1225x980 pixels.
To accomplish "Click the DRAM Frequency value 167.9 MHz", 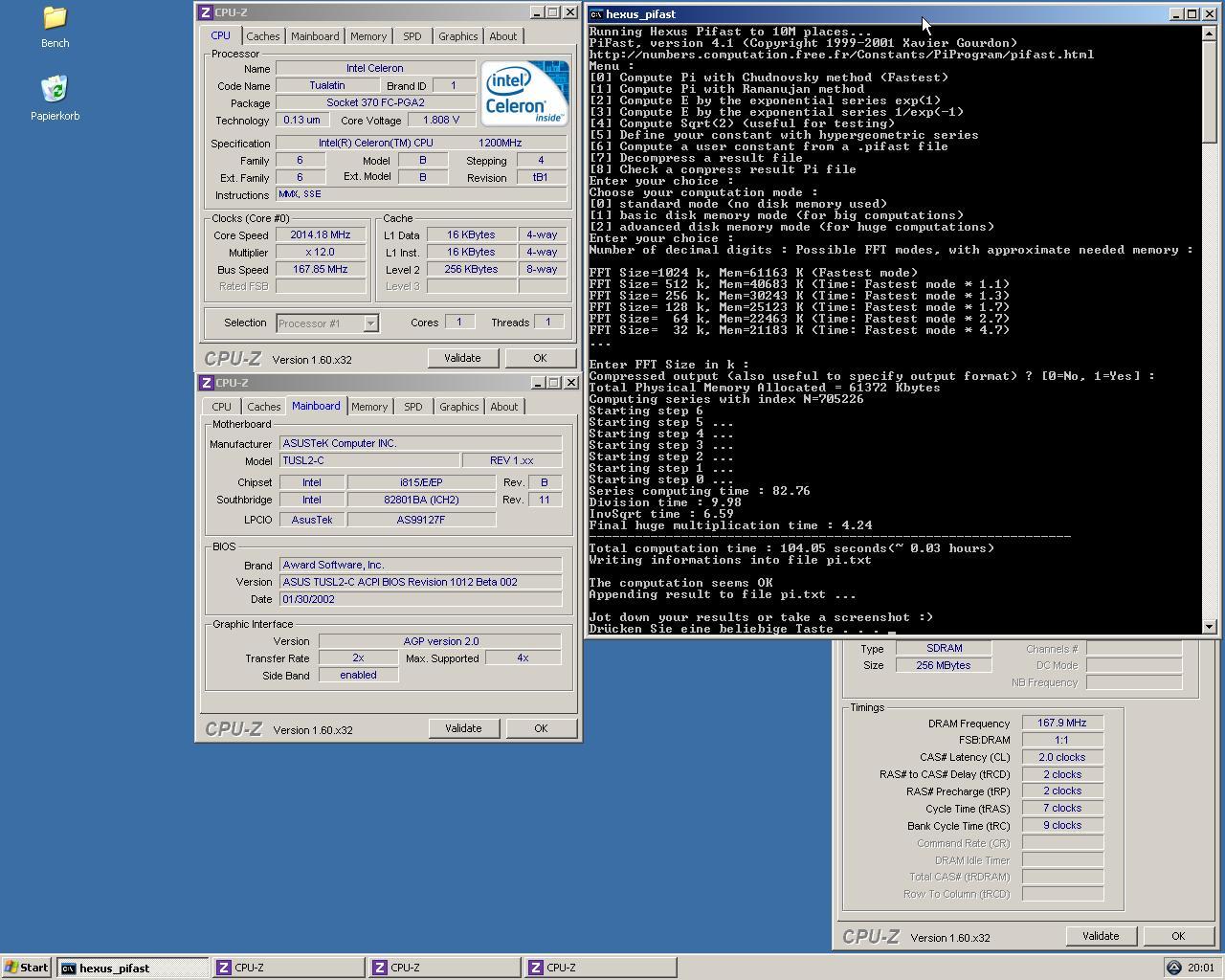I will [1062, 723].
